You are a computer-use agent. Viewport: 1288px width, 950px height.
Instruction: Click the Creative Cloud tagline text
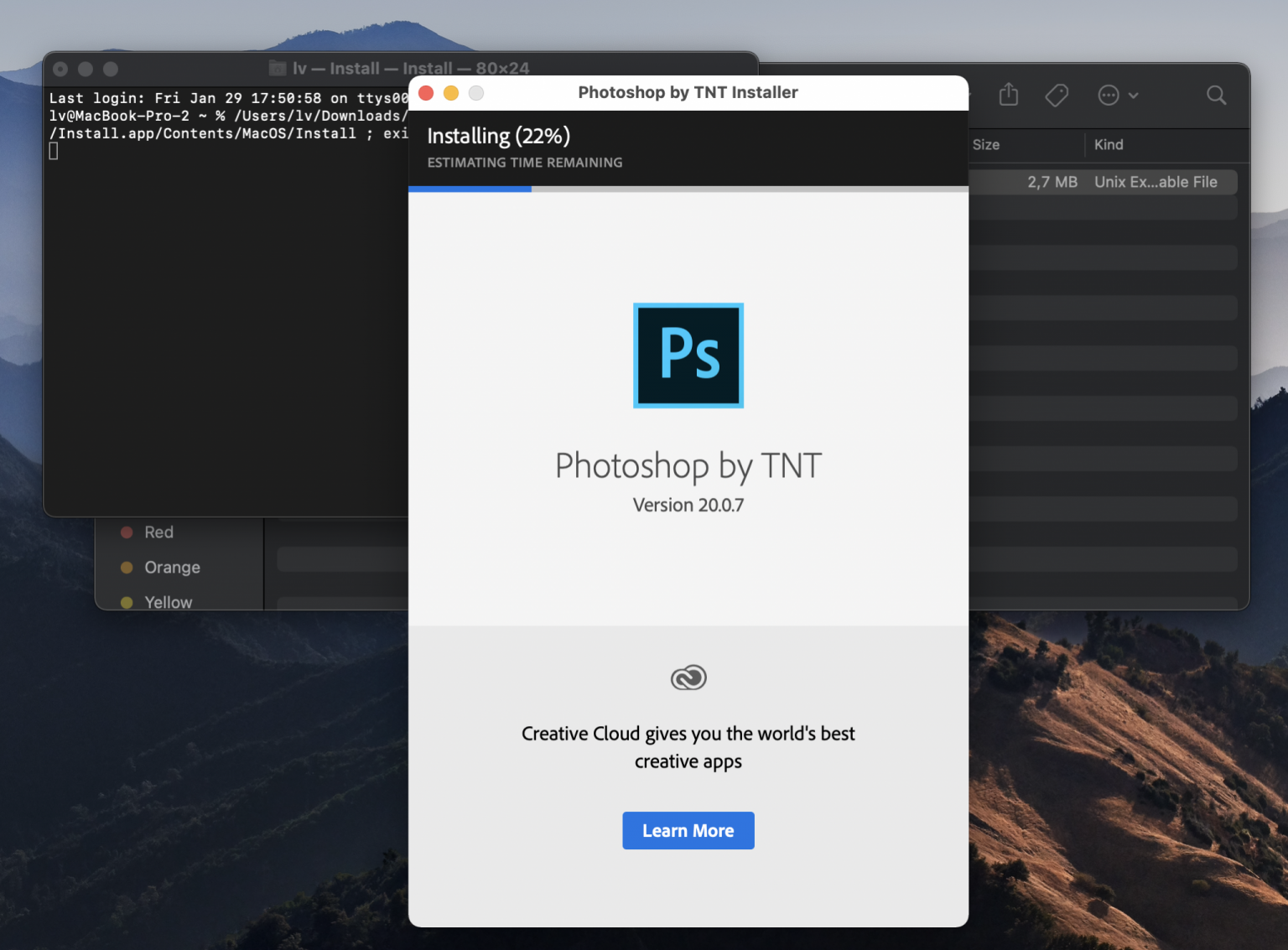[688, 747]
